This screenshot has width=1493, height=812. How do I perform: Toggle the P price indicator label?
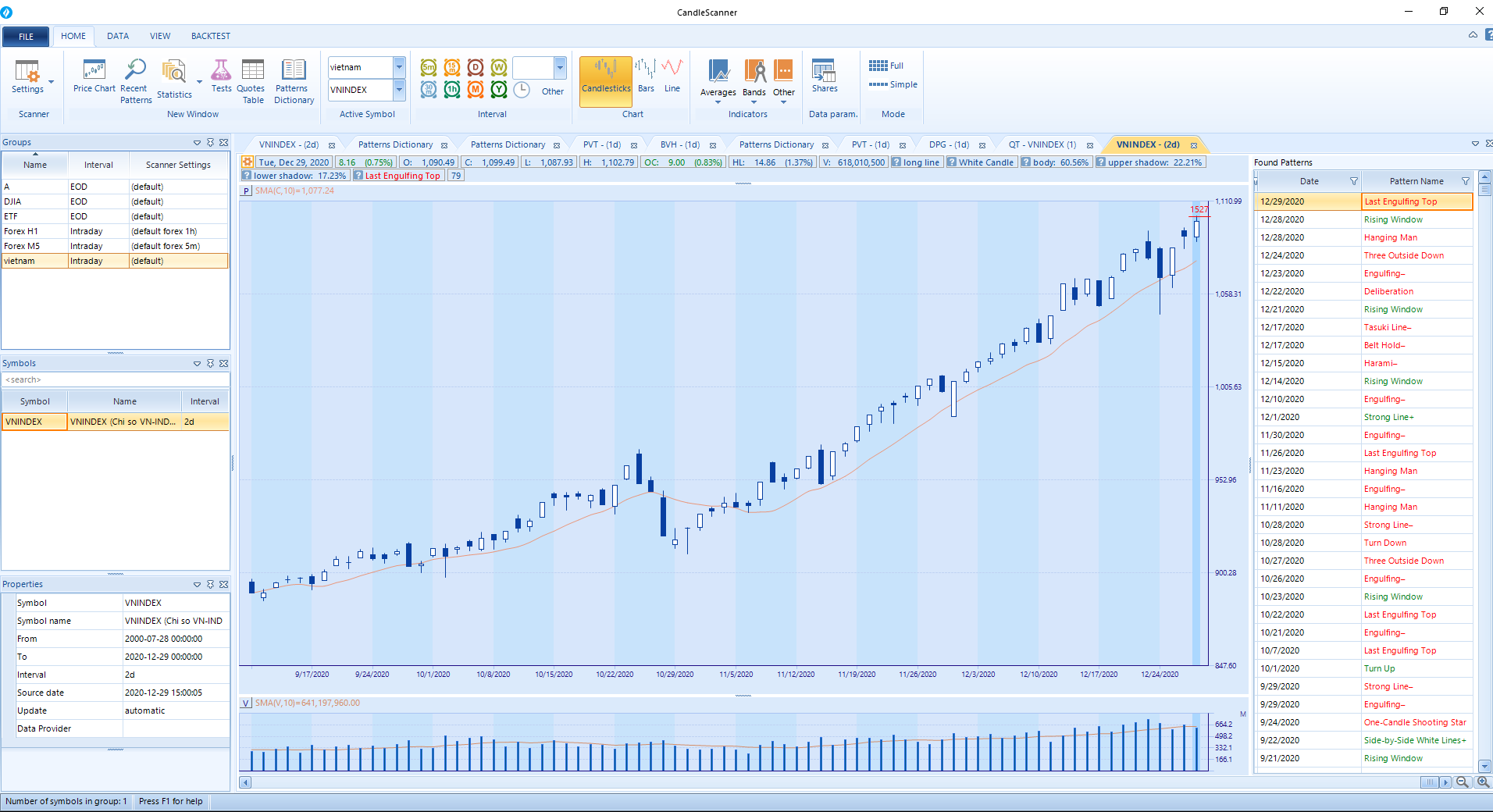(247, 191)
